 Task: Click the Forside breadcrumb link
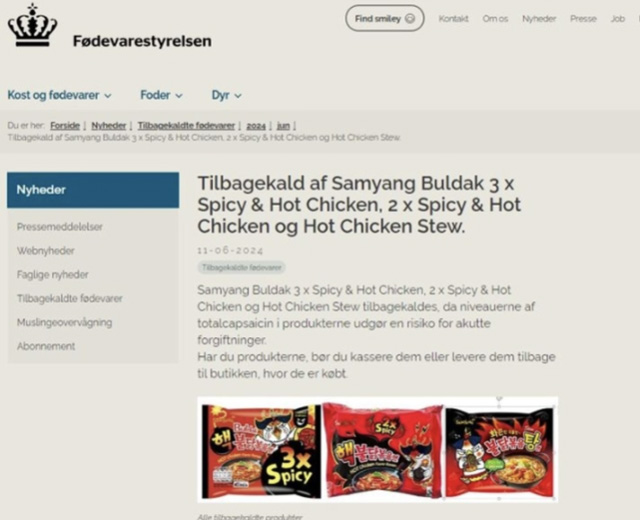[x=65, y=126]
